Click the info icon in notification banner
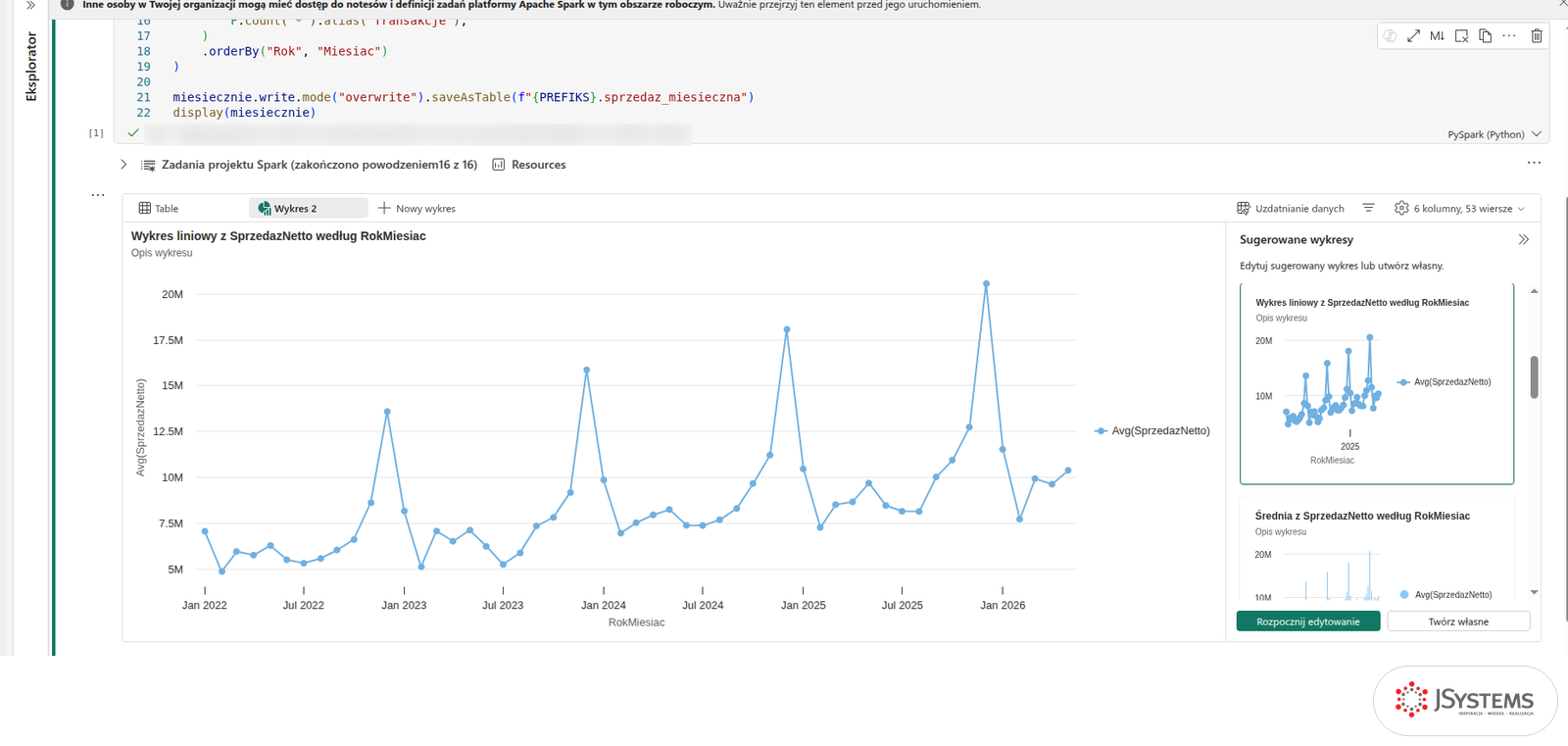Screen dimensions: 1568x746 point(67,5)
